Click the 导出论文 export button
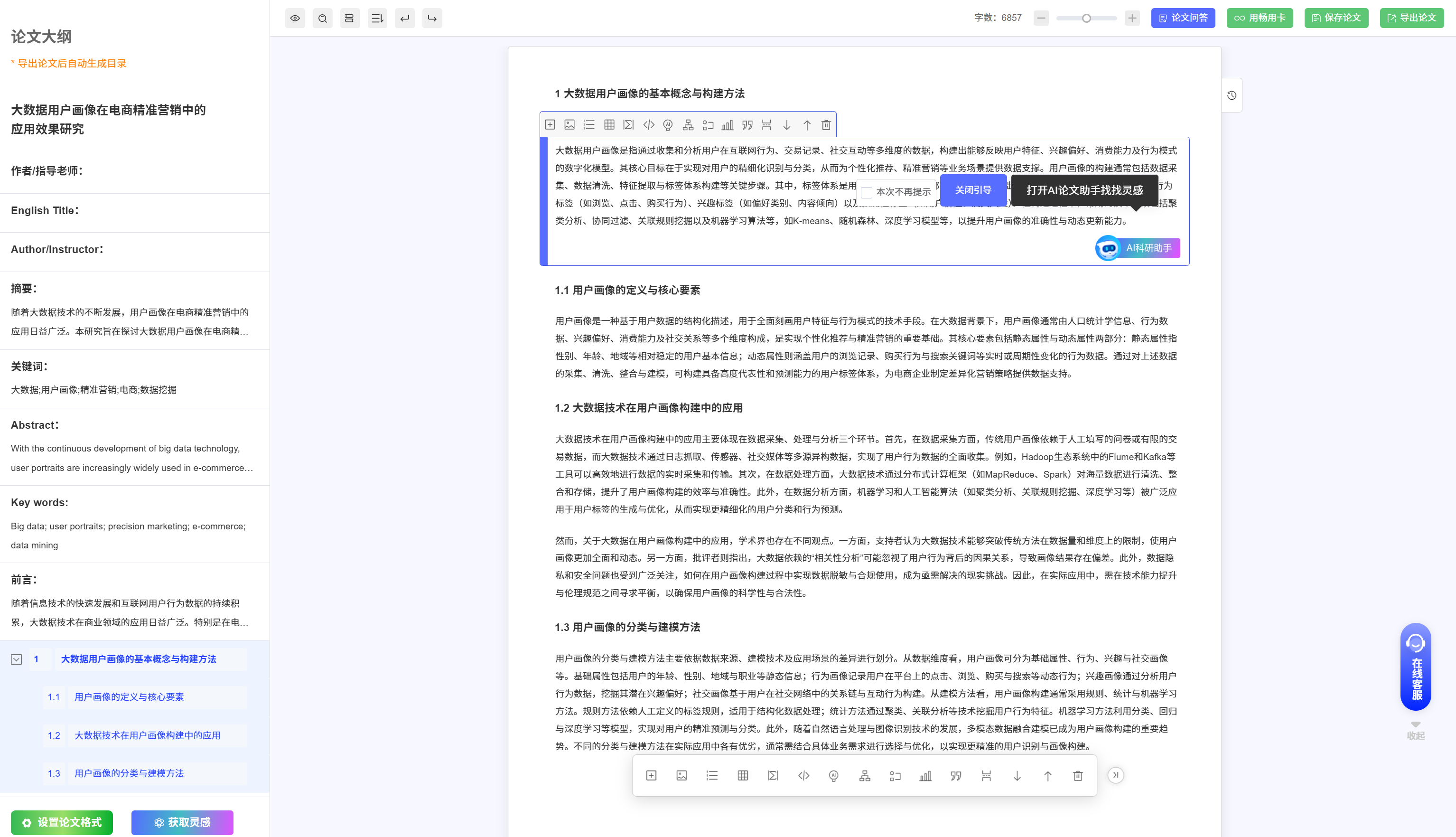 click(1411, 19)
